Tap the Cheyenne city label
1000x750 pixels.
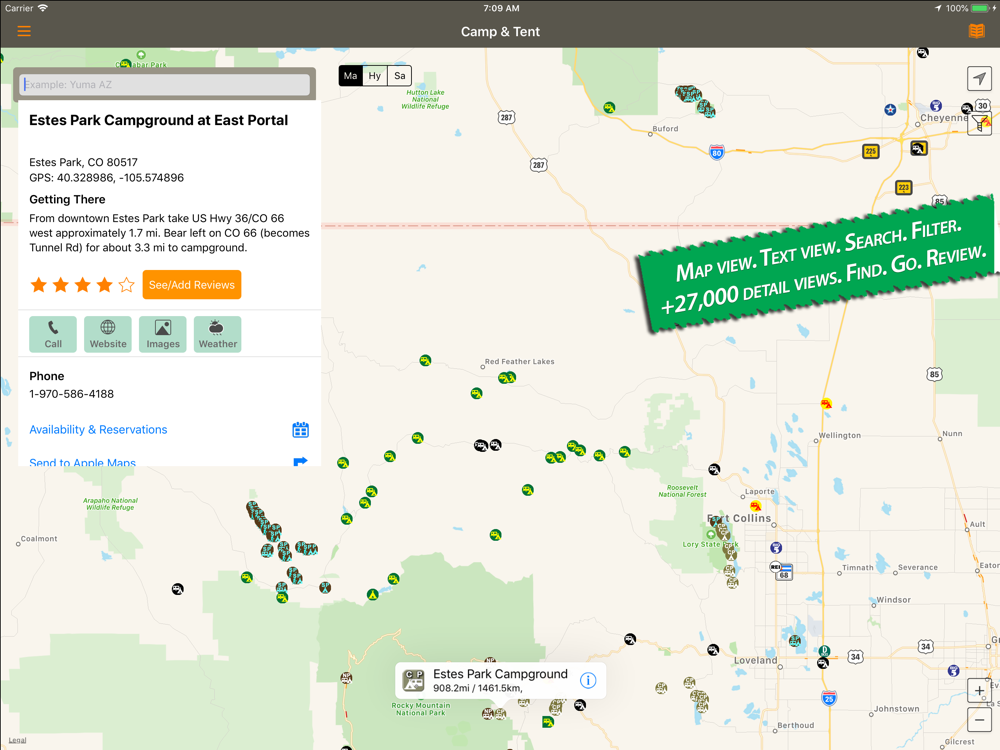tap(944, 118)
